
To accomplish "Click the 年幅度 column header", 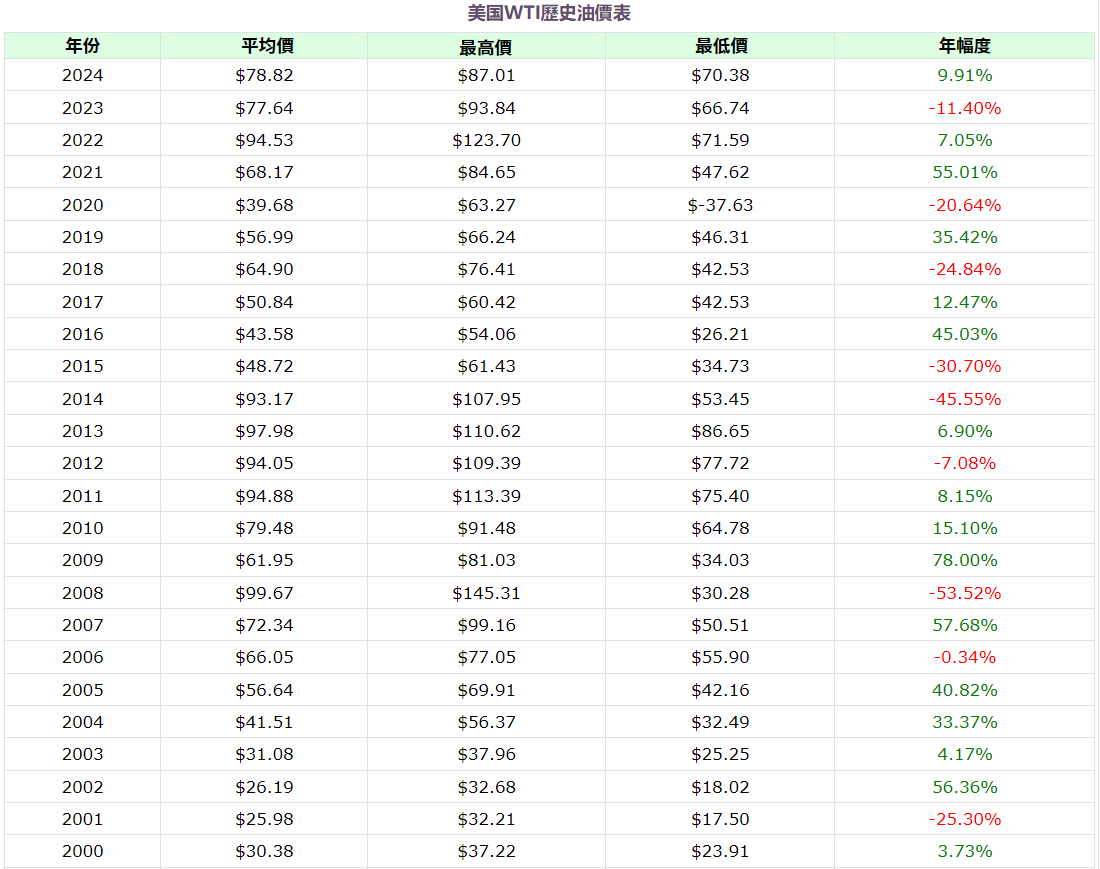I will pos(964,46).
